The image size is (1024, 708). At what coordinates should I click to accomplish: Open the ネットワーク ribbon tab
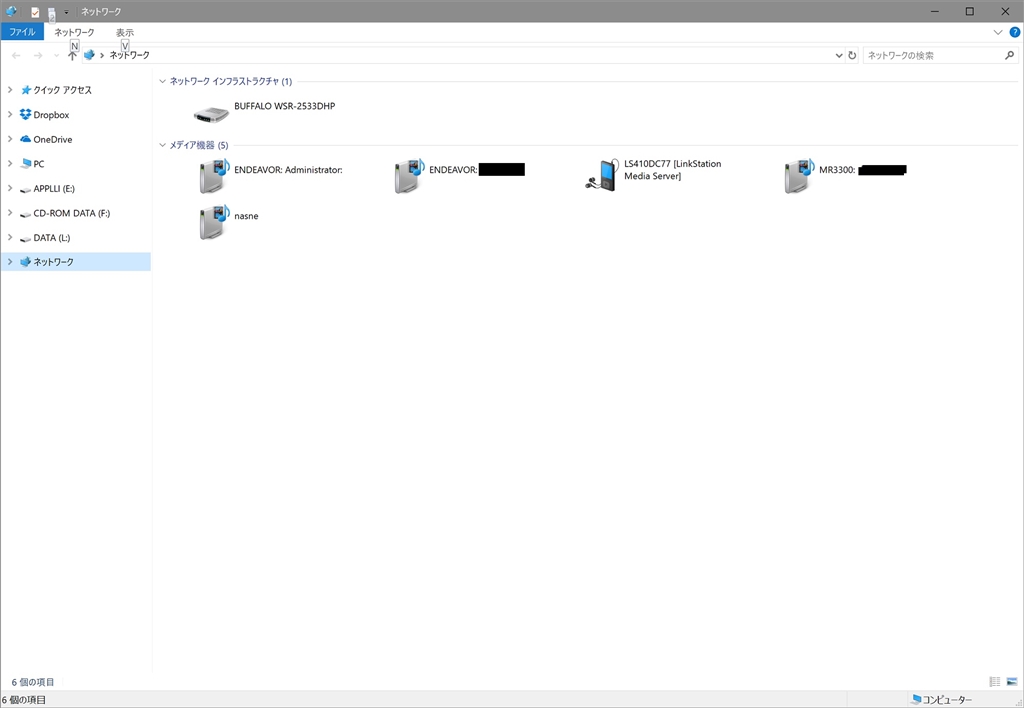click(74, 32)
